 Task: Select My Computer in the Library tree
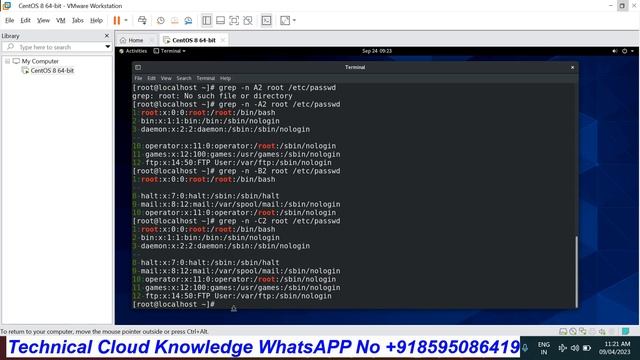tap(40, 61)
